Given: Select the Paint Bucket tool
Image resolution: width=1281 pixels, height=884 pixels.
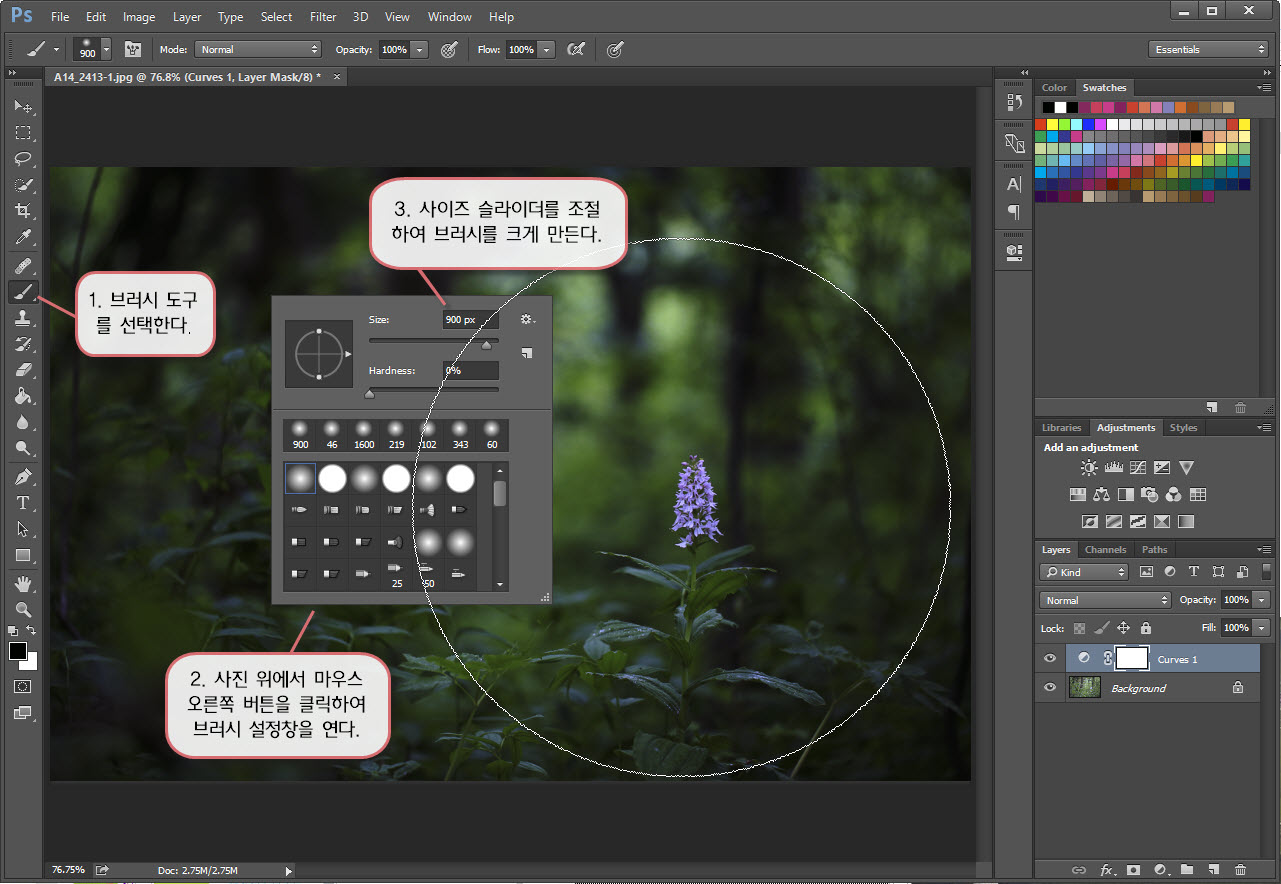Looking at the screenshot, I should 23,396.
